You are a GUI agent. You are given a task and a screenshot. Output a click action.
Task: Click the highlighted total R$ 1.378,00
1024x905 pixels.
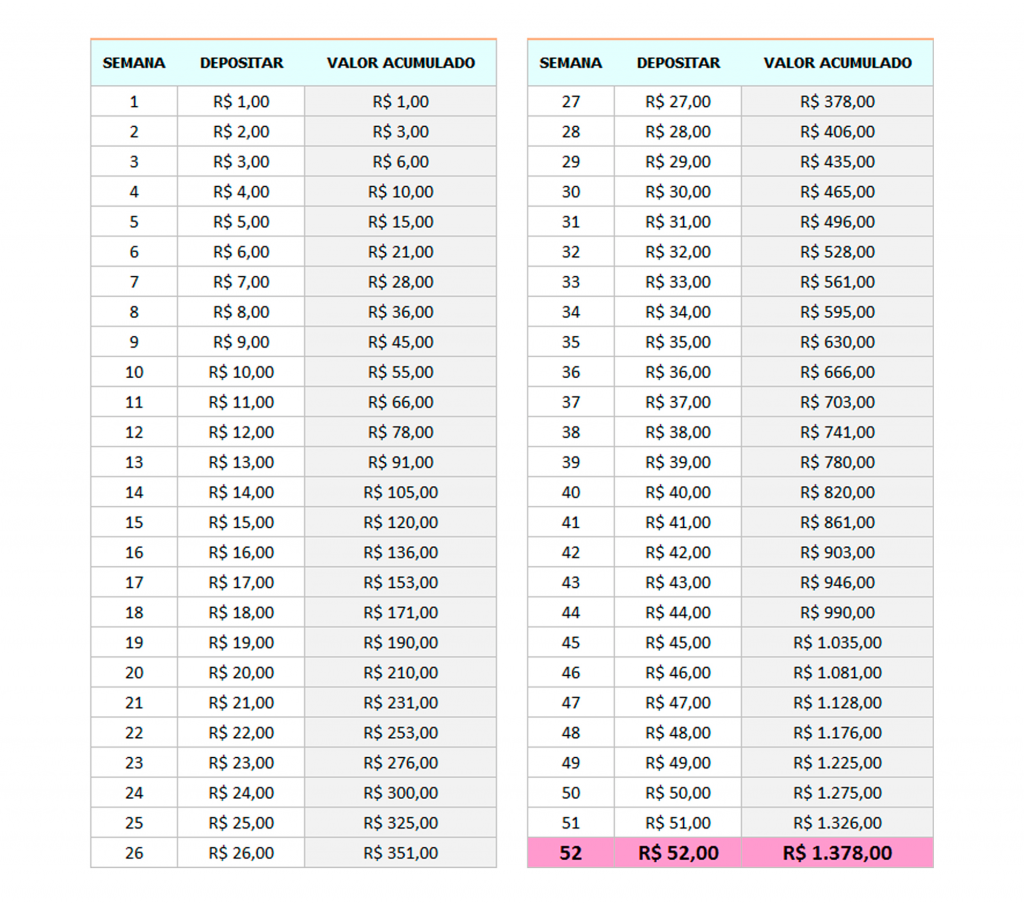(837, 853)
